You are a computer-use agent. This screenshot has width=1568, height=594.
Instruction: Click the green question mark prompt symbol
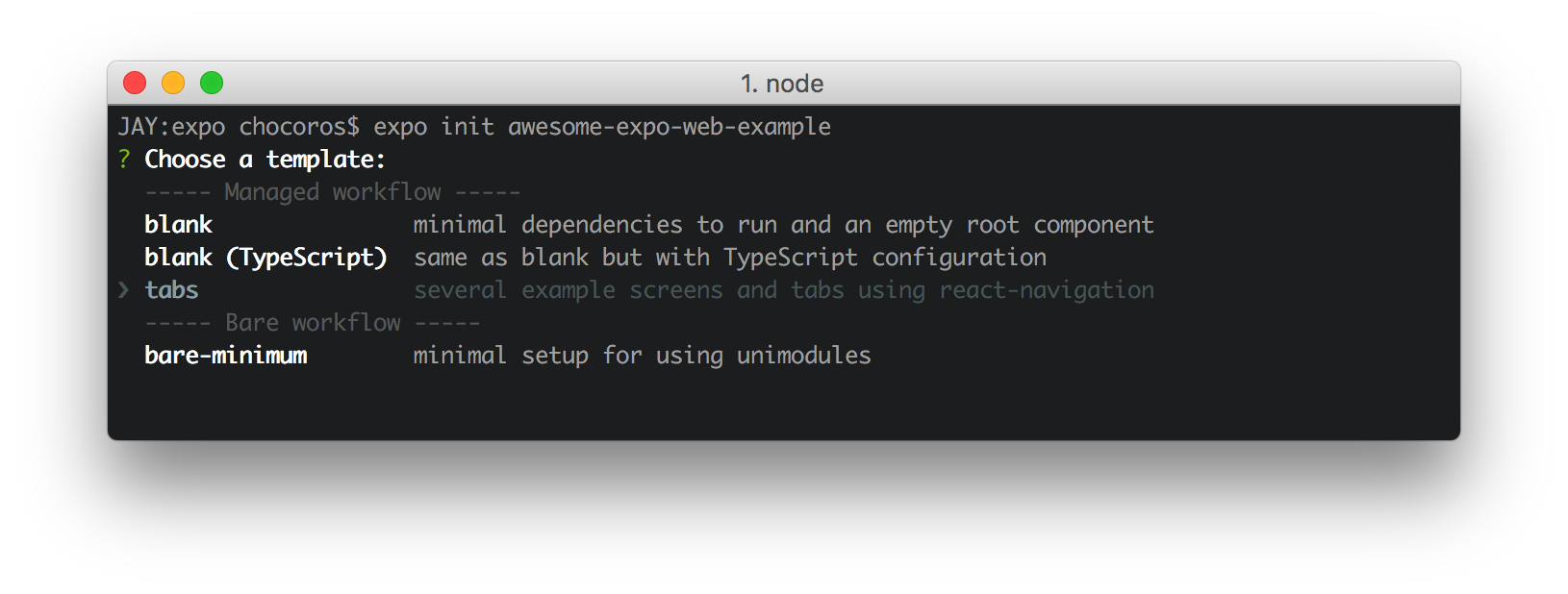pyautogui.click(x=124, y=160)
